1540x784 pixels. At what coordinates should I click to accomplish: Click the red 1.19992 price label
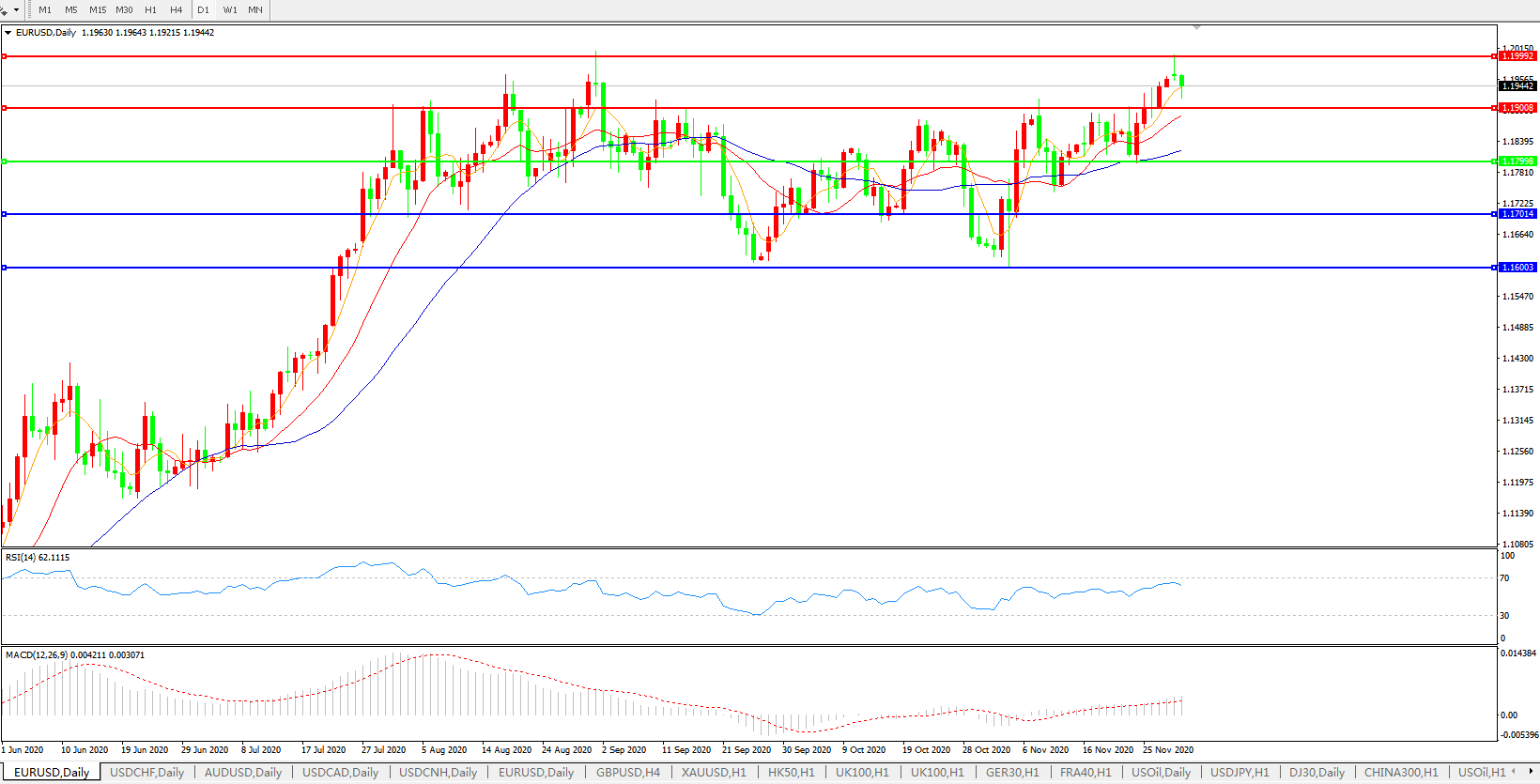coord(1517,56)
